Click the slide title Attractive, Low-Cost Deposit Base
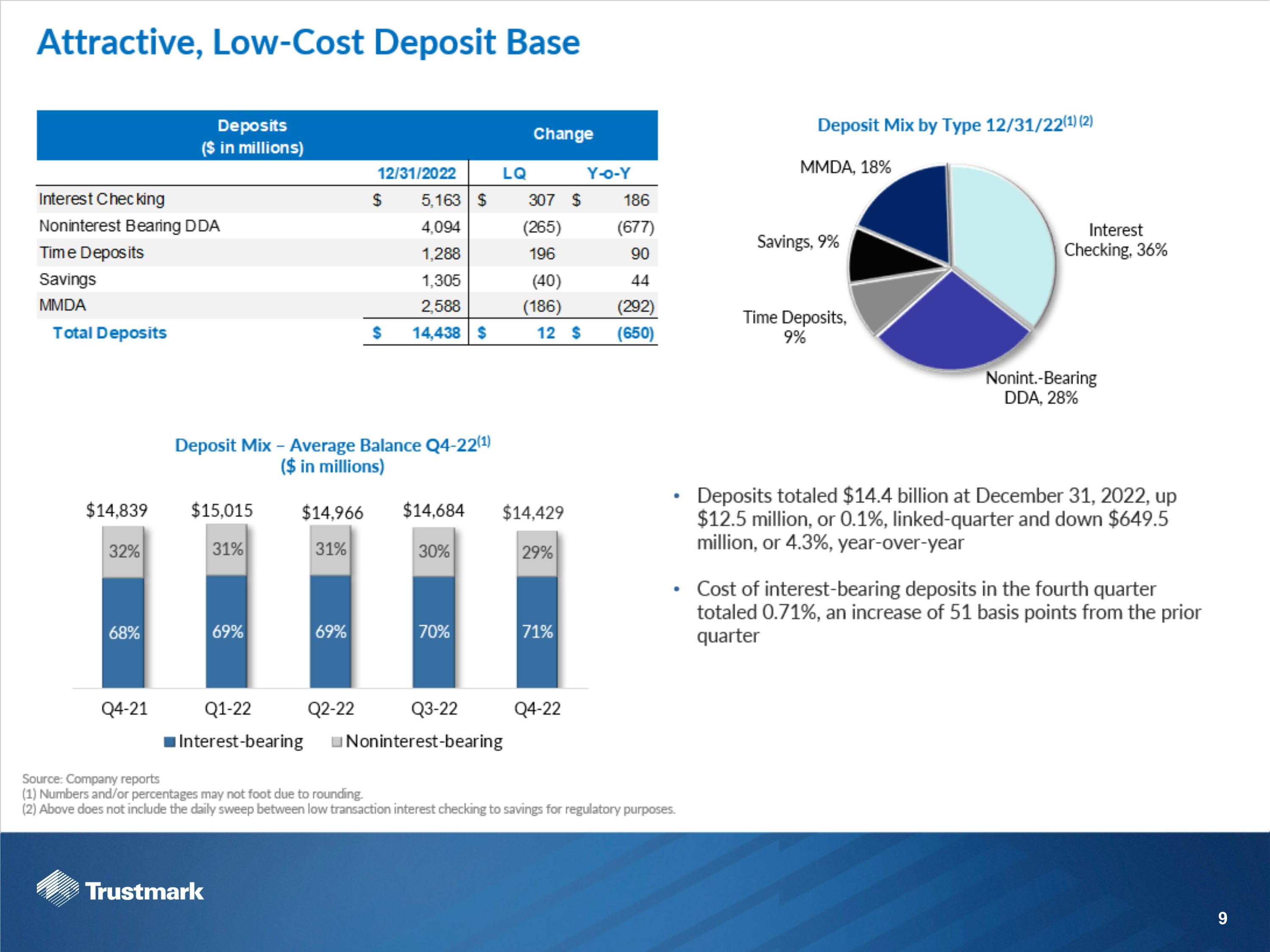This screenshot has width=1270, height=952. click(308, 42)
